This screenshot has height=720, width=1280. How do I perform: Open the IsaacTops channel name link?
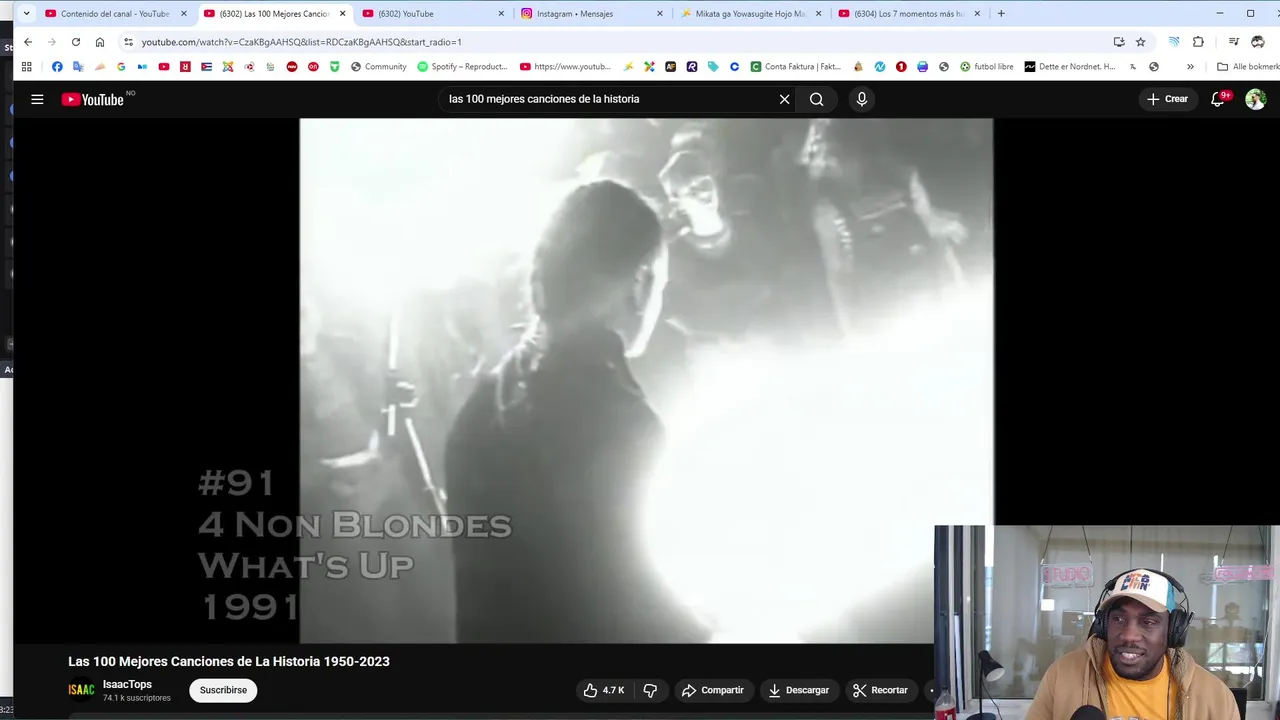(x=127, y=684)
